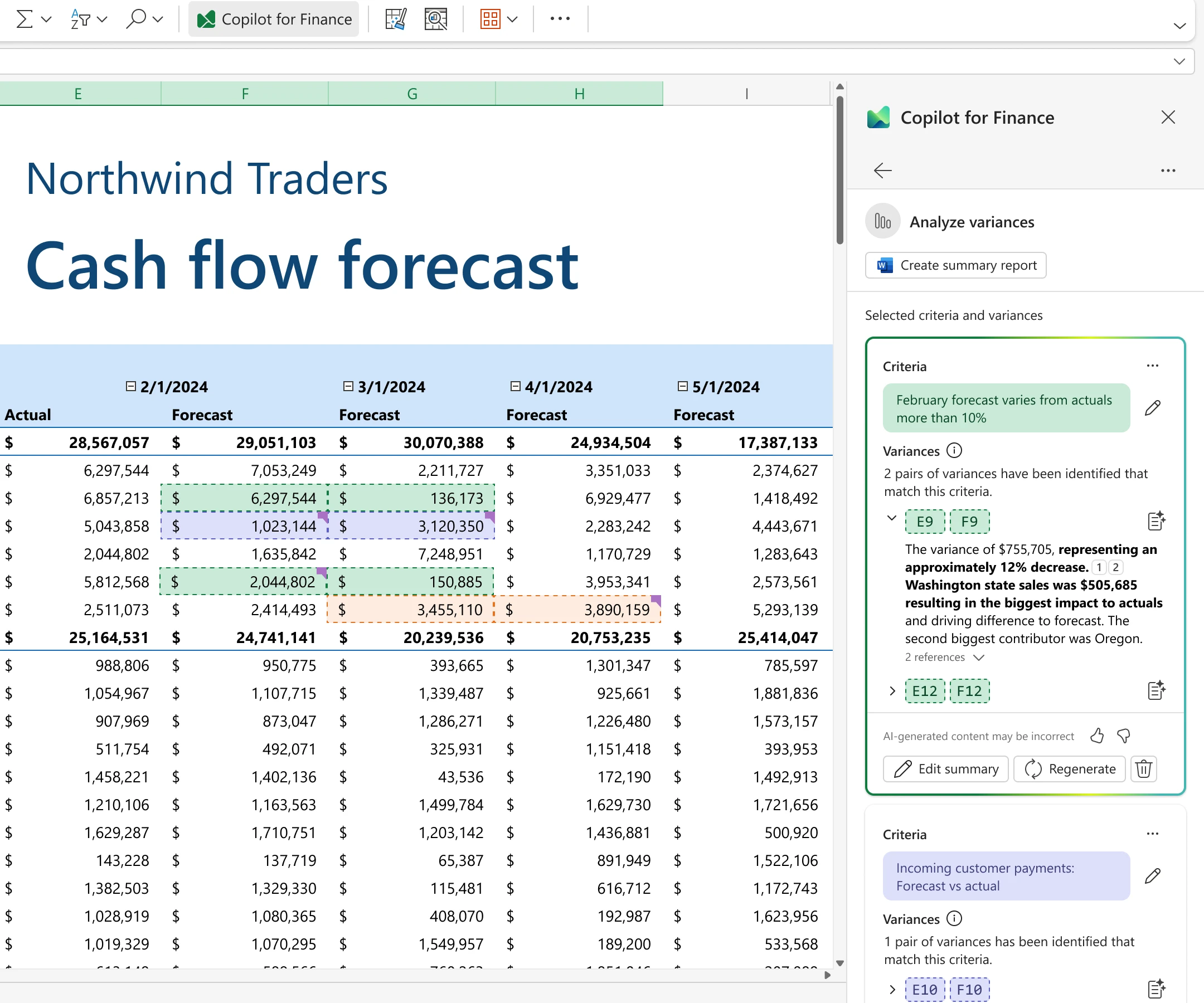Open the toolbar overflow ellipsis menu
Screen dimensions: 1204x1003
tap(560, 19)
